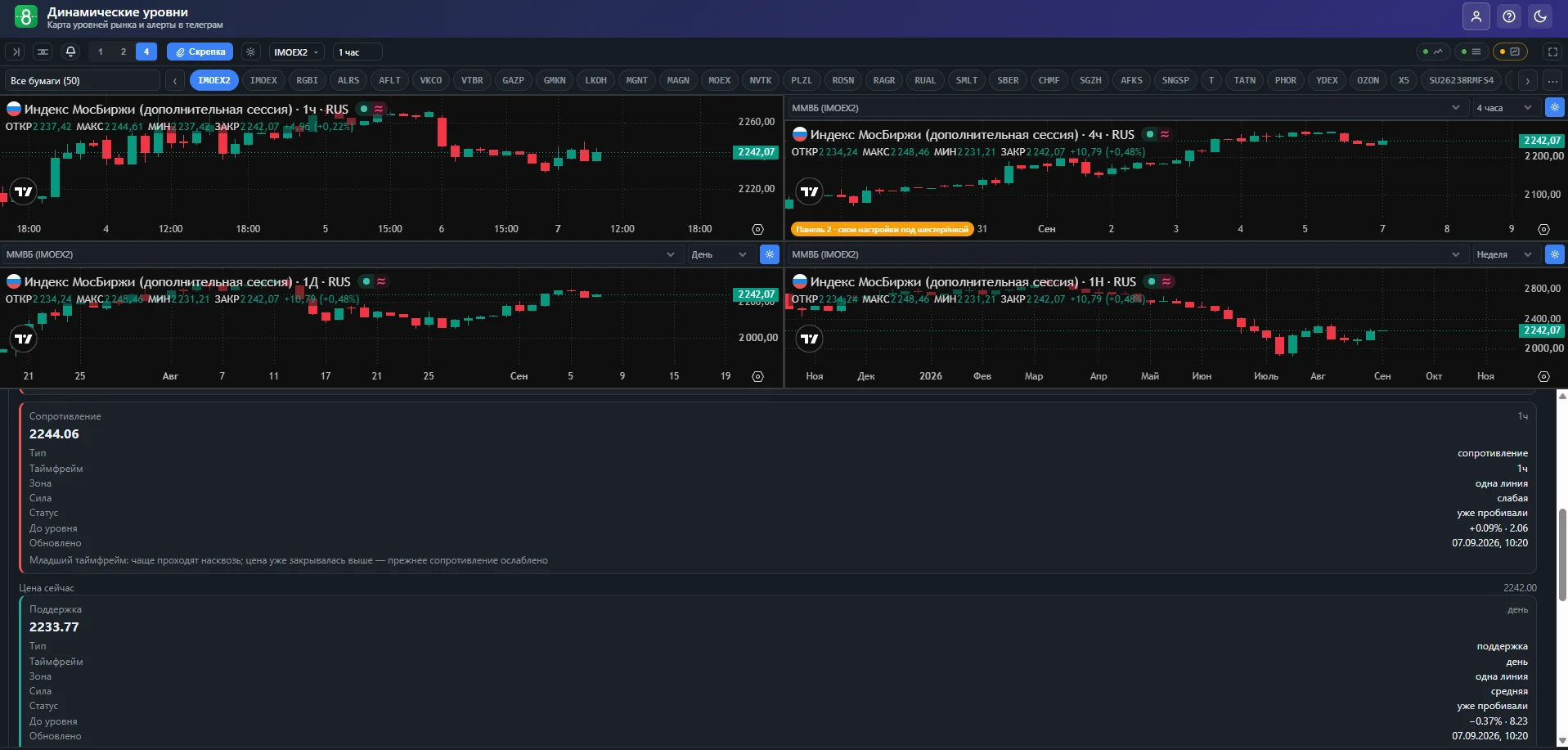Select the GAZP ticker tab
1568x750 pixels.
[x=513, y=80]
